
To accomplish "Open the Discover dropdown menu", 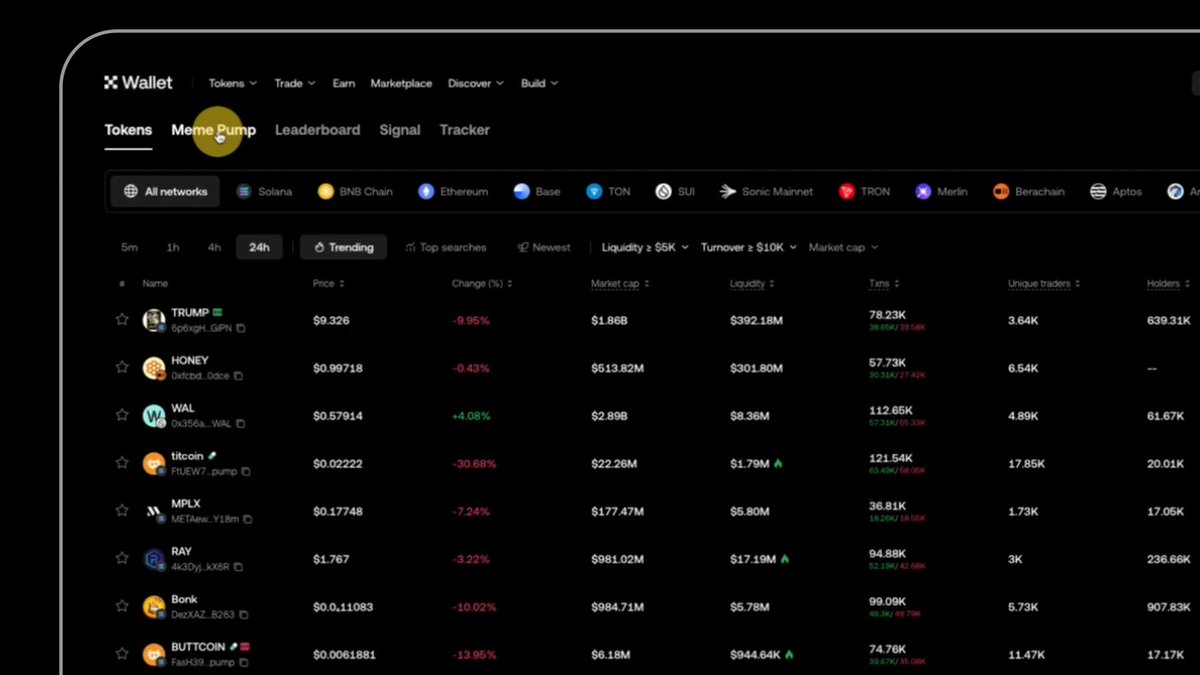I will pyautogui.click(x=476, y=84).
